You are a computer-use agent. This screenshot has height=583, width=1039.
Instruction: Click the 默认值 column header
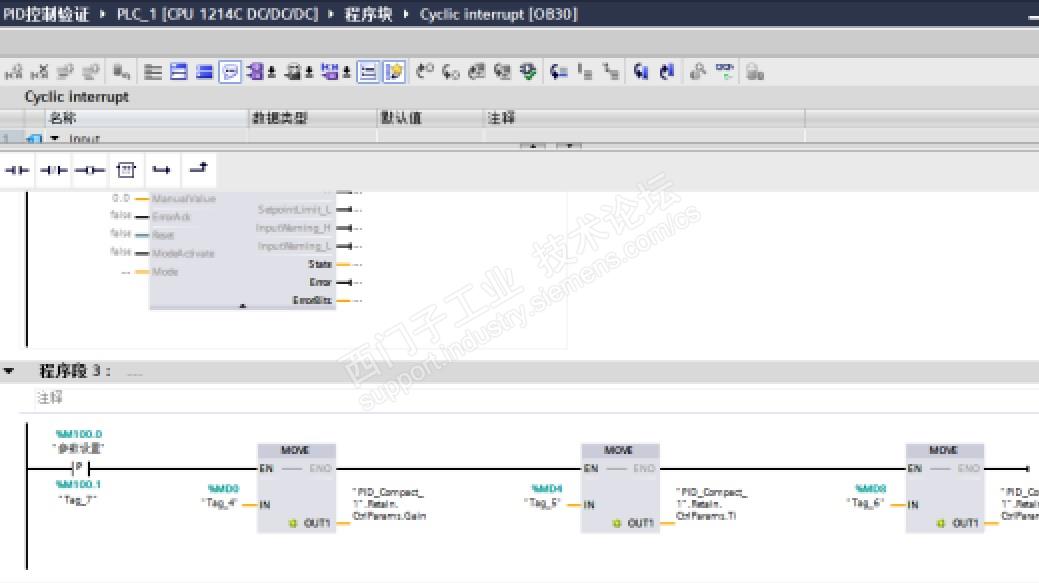[x=430, y=118]
